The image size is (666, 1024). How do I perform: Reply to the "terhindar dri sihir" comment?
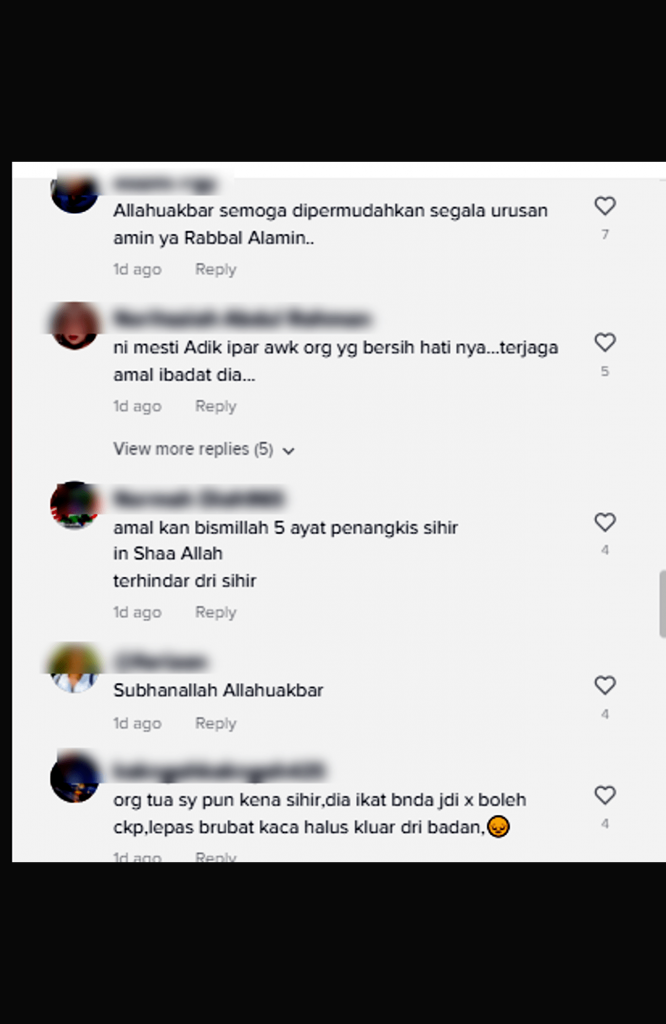point(215,613)
